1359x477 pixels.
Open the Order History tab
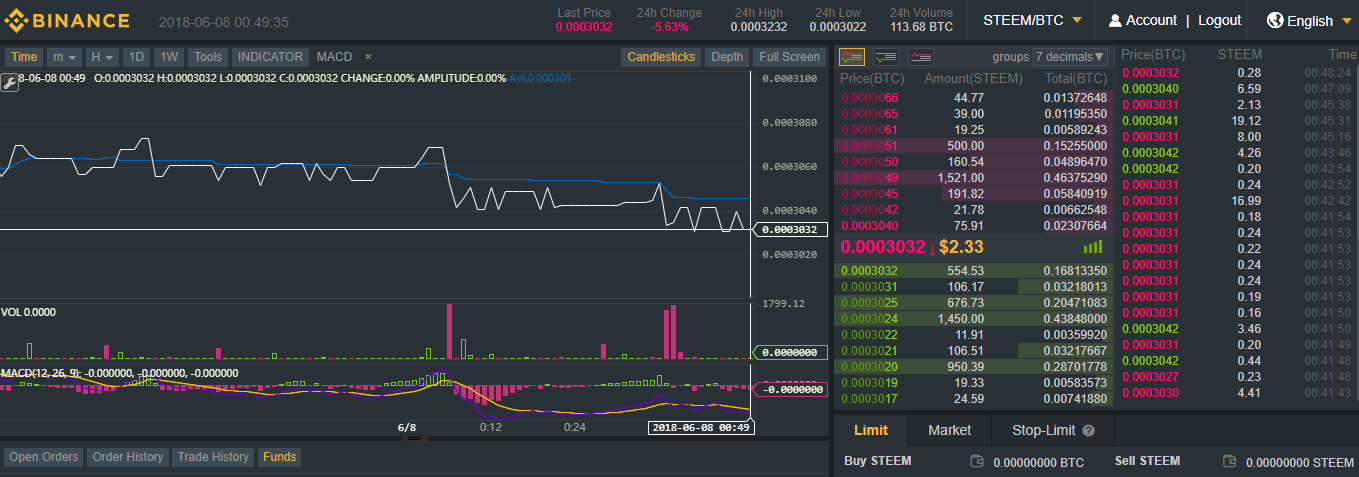[127, 457]
